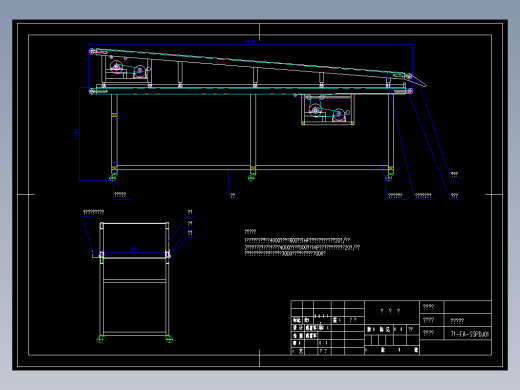The height and width of the screenshot is (390, 520).
Task: Select drawing number 71-FA-SSPDJ01 in title block
Action: pos(470,334)
